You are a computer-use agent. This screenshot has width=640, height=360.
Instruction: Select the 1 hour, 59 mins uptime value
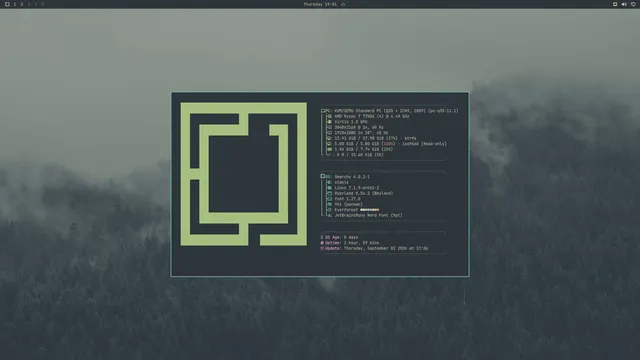click(x=361, y=243)
